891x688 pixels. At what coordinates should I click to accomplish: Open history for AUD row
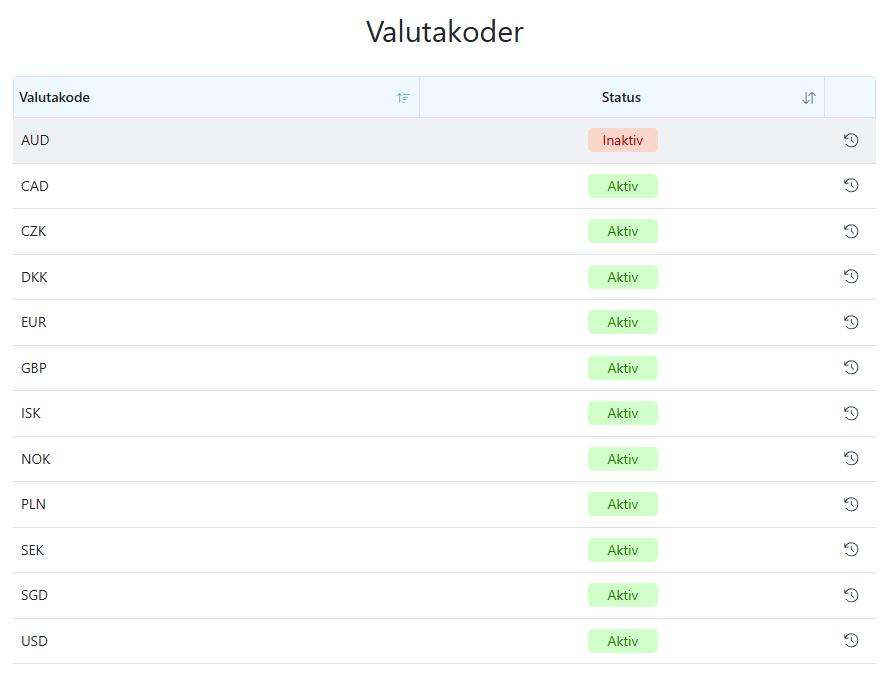click(x=851, y=140)
